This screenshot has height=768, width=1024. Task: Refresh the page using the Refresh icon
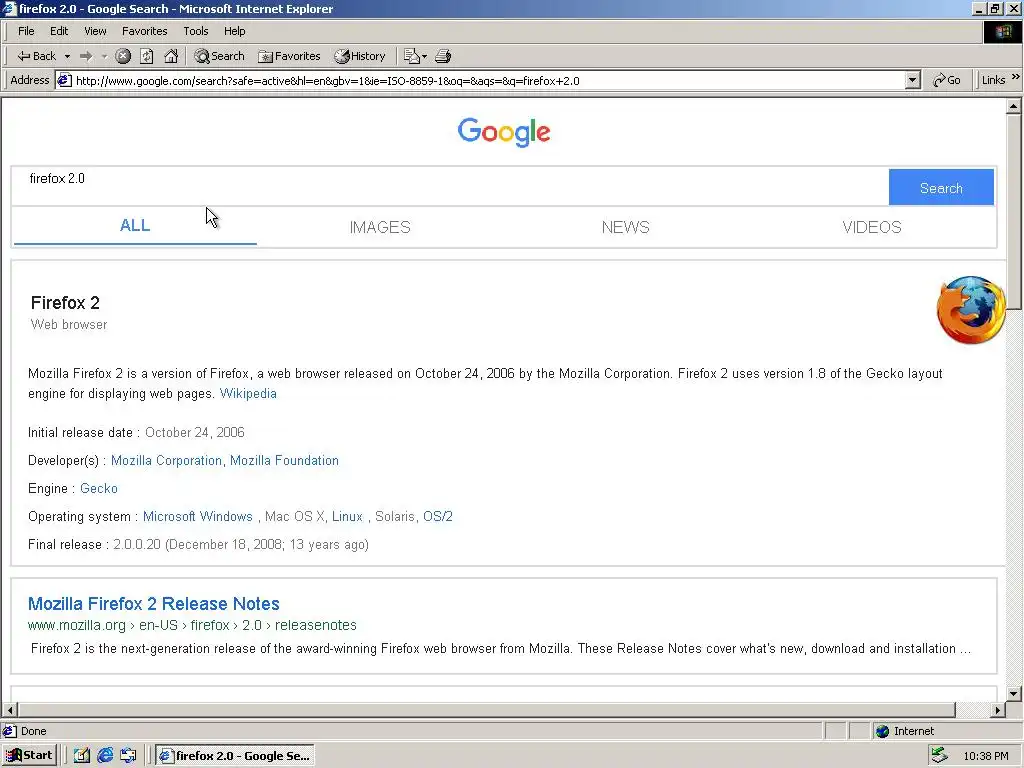[x=147, y=56]
